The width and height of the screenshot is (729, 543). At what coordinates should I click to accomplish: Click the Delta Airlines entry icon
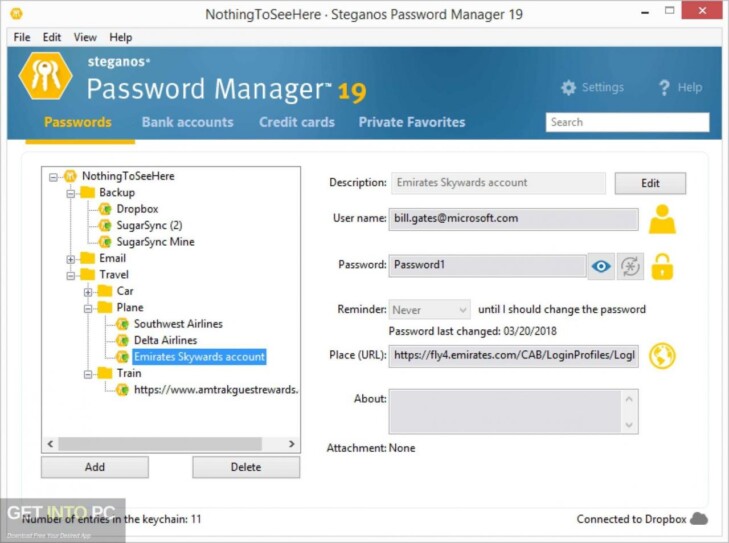122,340
